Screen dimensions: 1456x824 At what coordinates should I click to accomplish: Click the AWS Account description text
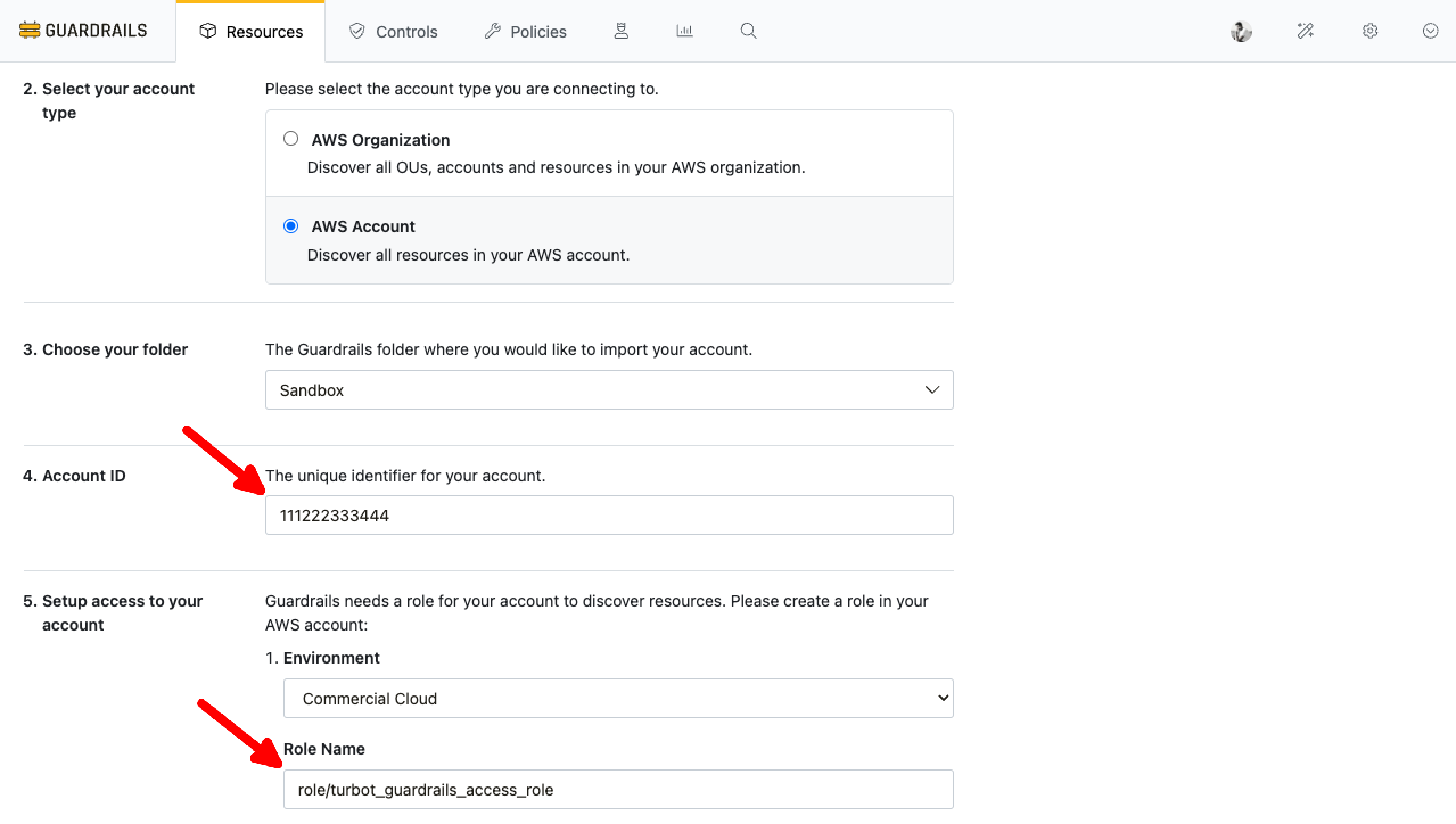[x=468, y=255]
